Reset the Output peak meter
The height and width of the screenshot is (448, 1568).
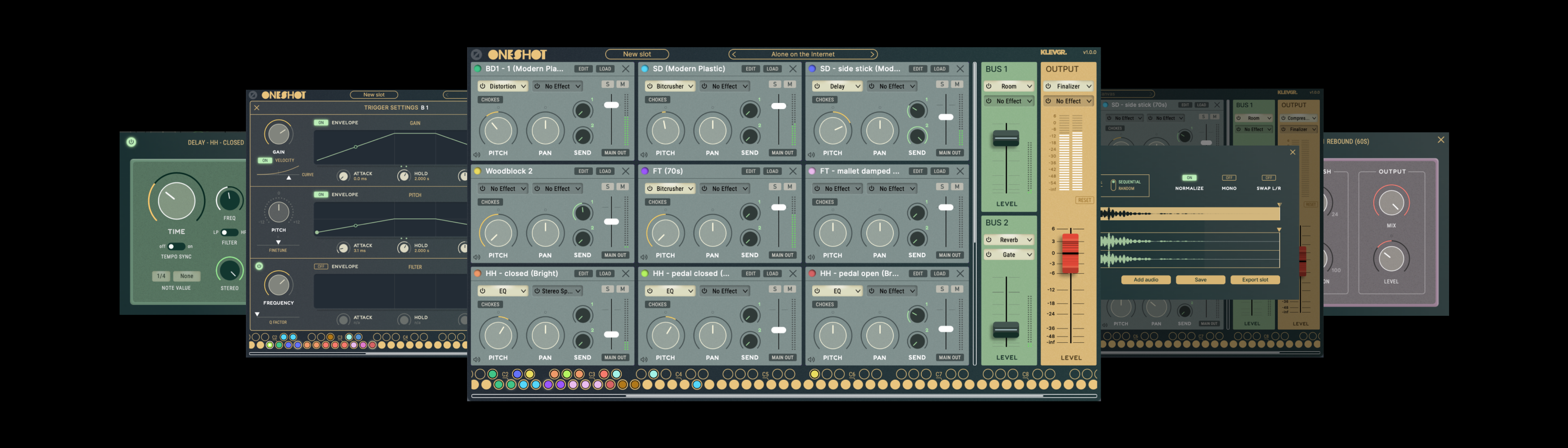(1084, 200)
